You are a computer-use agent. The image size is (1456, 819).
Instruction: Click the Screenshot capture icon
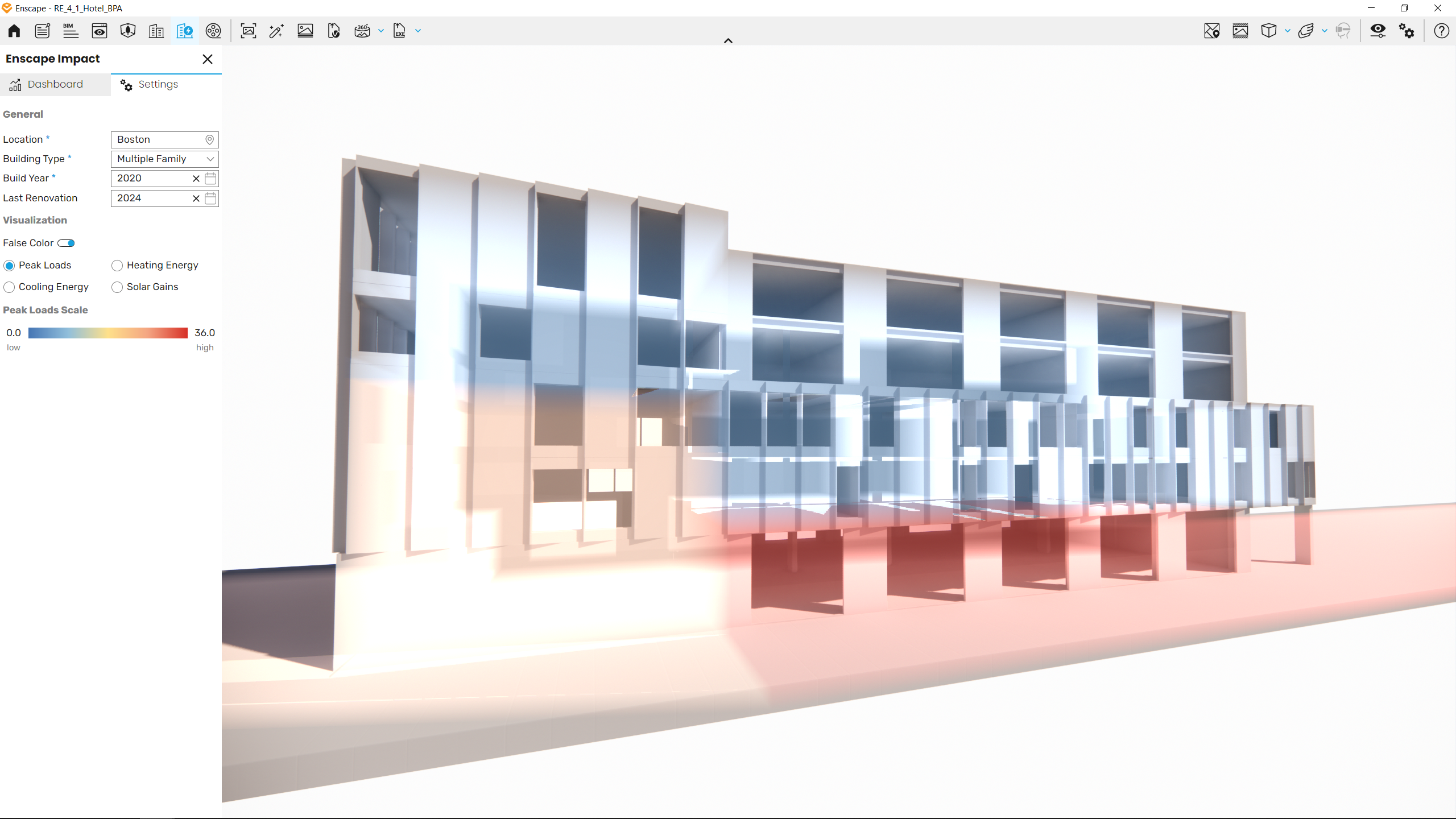point(249,31)
